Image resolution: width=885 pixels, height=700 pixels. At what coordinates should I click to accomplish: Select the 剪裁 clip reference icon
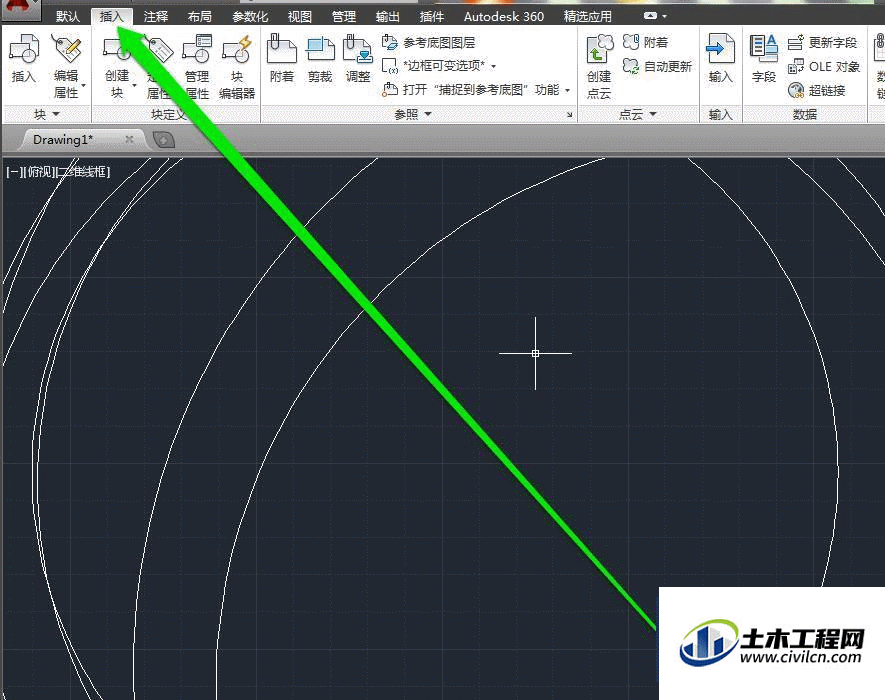point(320,49)
